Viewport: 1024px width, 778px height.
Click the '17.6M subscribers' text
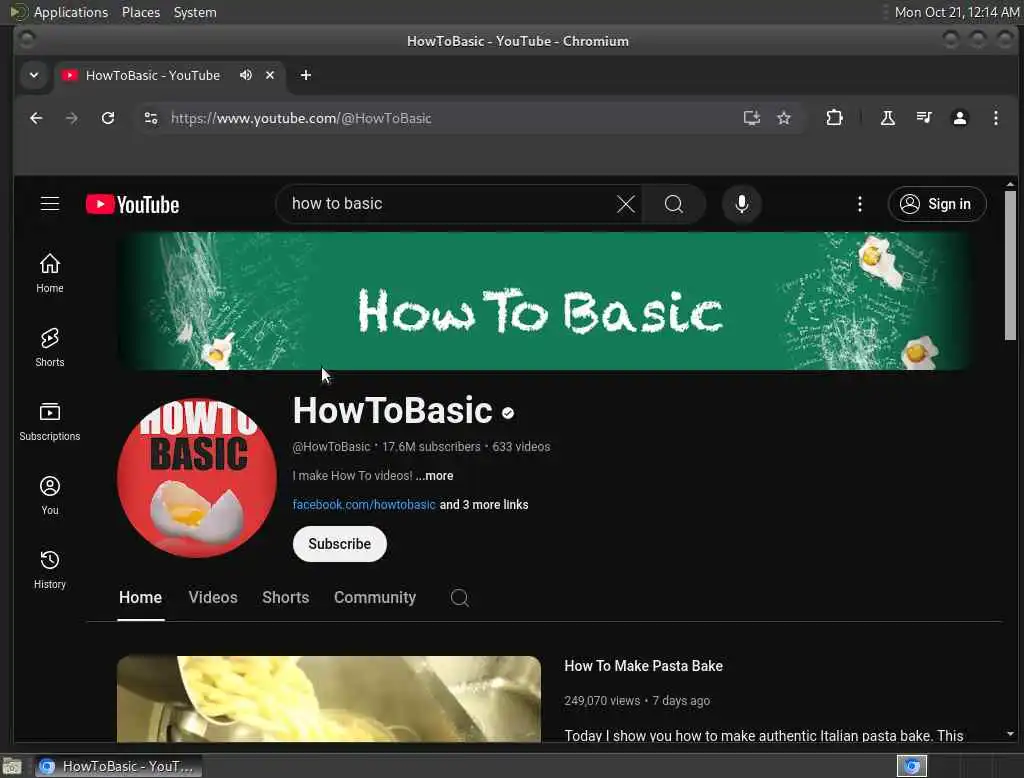pos(431,447)
